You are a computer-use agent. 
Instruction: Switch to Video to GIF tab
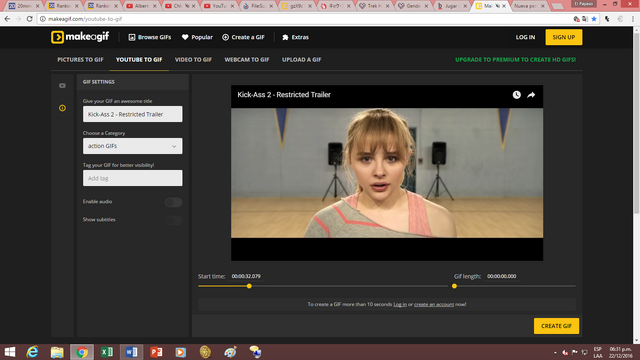(x=193, y=60)
